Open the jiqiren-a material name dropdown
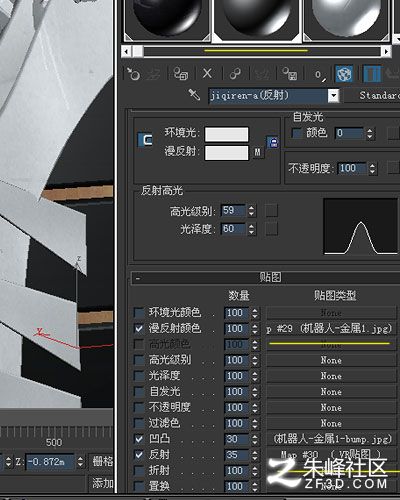 point(333,96)
